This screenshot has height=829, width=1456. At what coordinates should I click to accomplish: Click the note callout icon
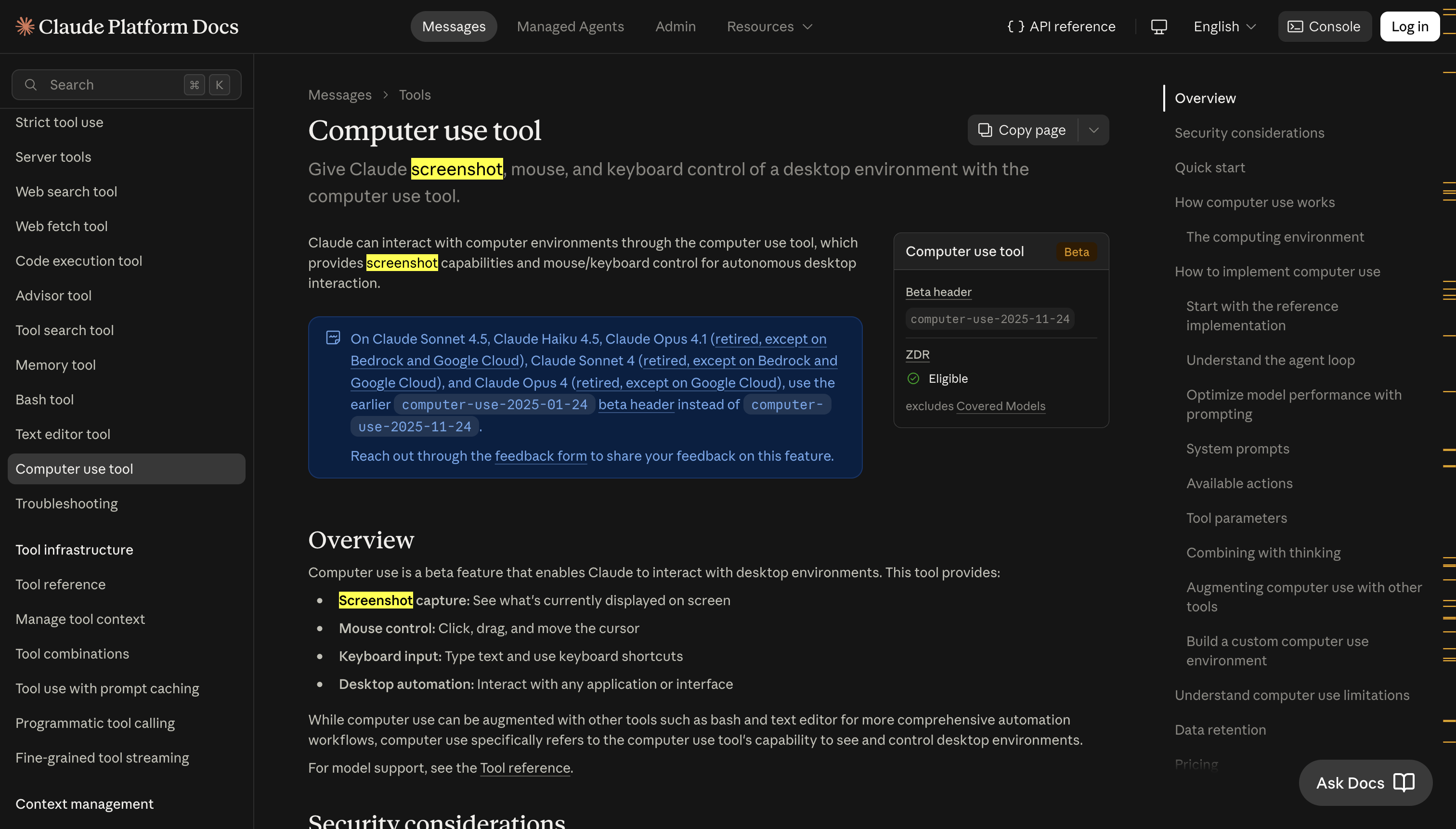click(333, 337)
